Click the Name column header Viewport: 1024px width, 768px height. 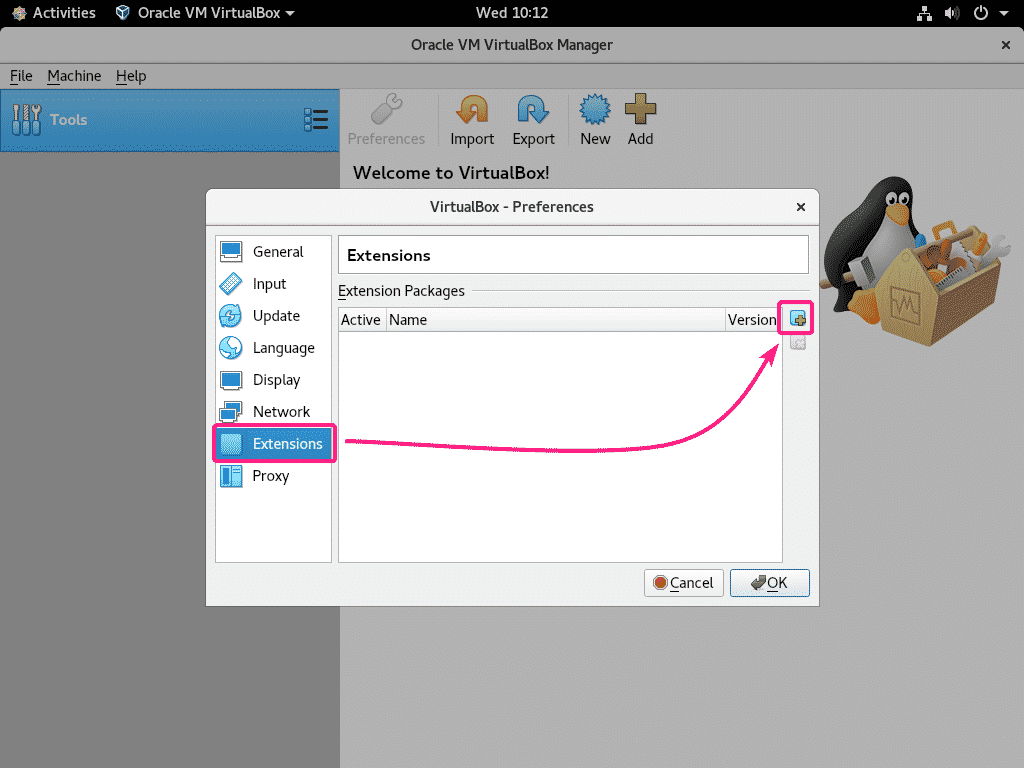pos(556,319)
